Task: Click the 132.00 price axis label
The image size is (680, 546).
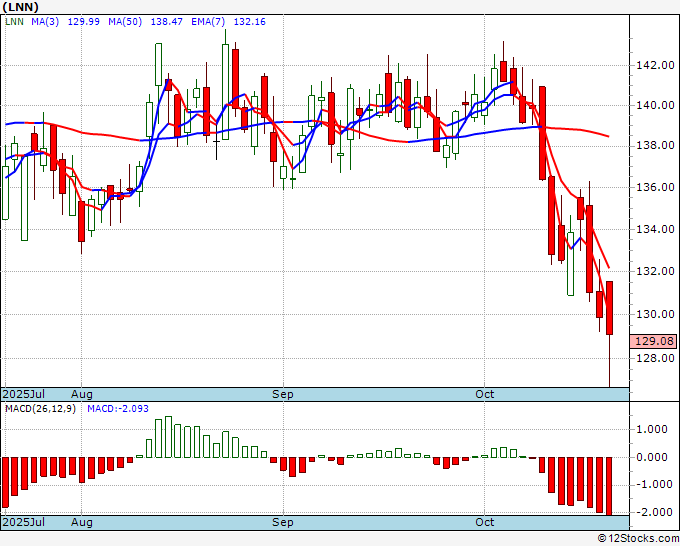Action: tap(655, 271)
